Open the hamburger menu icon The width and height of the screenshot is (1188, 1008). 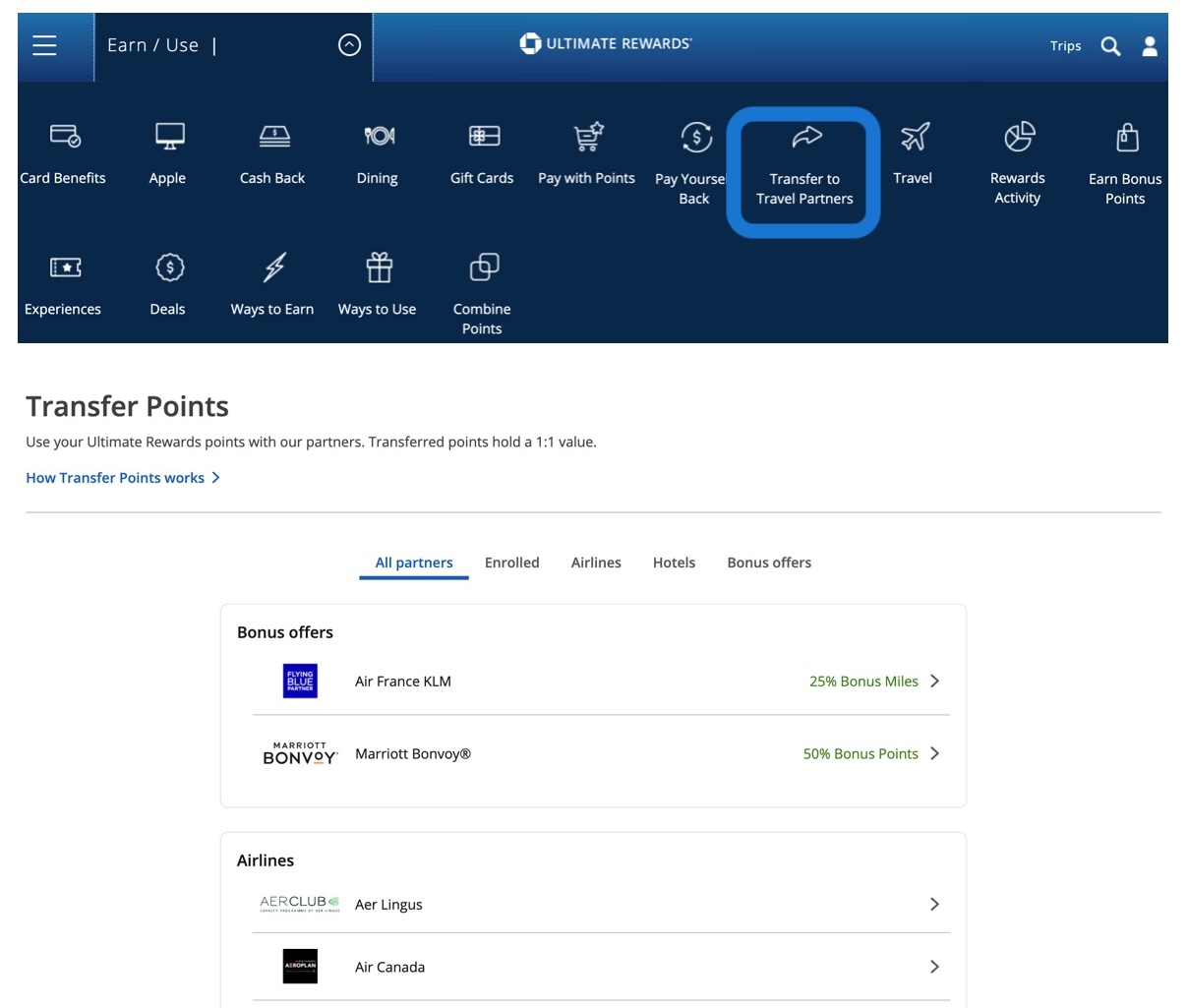point(44,45)
